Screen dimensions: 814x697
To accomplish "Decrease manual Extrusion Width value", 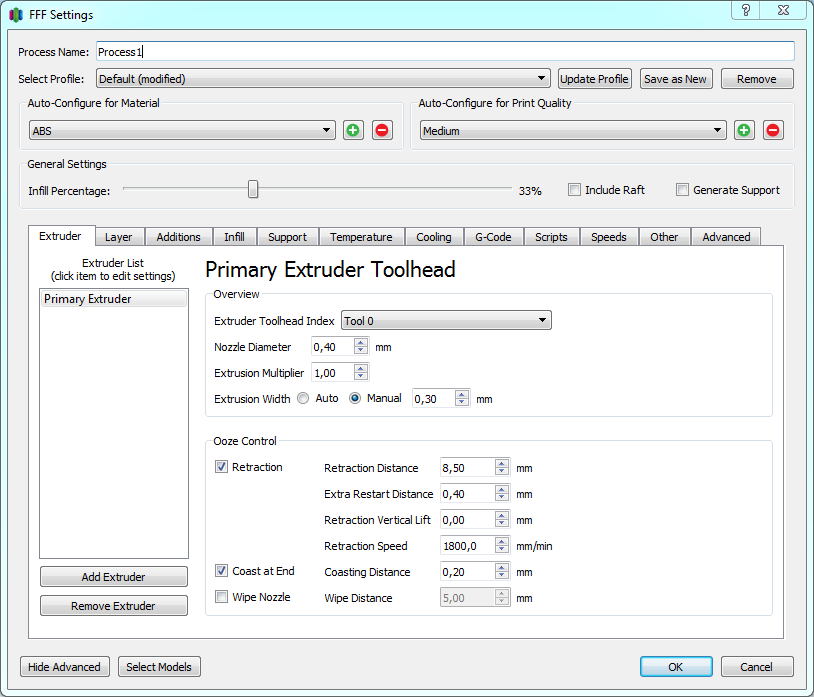I will pyautogui.click(x=462, y=403).
